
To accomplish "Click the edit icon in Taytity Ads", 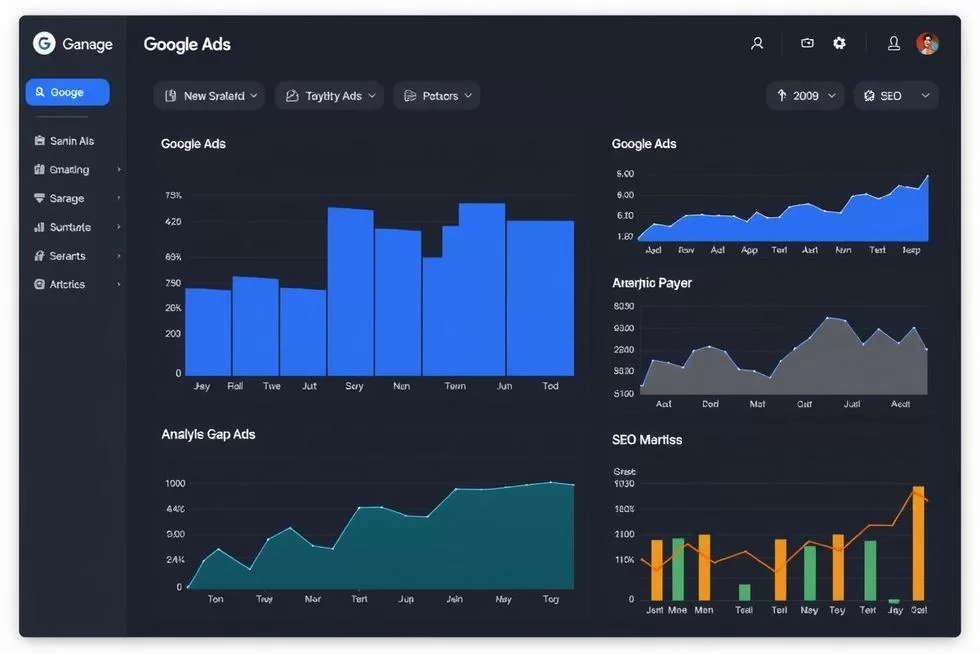I will pyautogui.click(x=292, y=96).
